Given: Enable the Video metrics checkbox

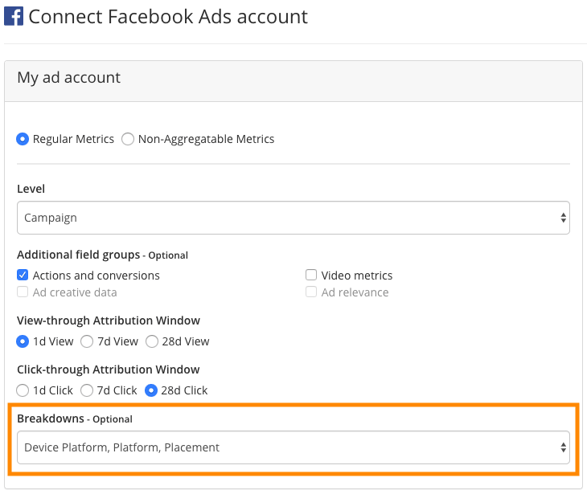Looking at the screenshot, I should click(x=311, y=275).
